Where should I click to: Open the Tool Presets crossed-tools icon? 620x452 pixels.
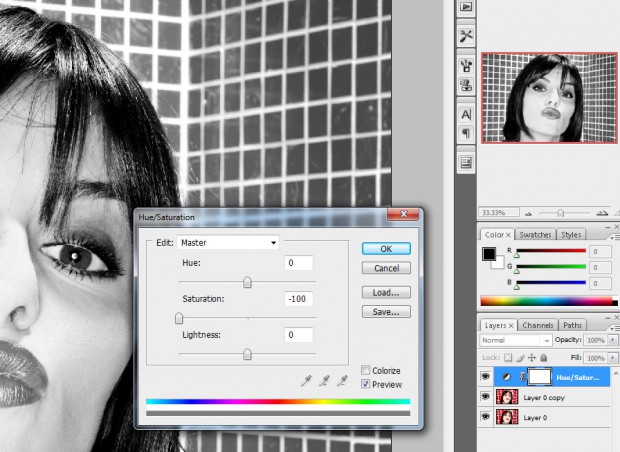466,36
